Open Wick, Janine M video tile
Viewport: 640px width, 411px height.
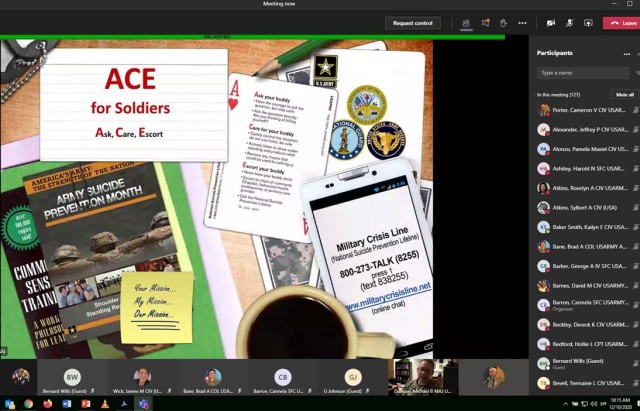click(x=142, y=378)
